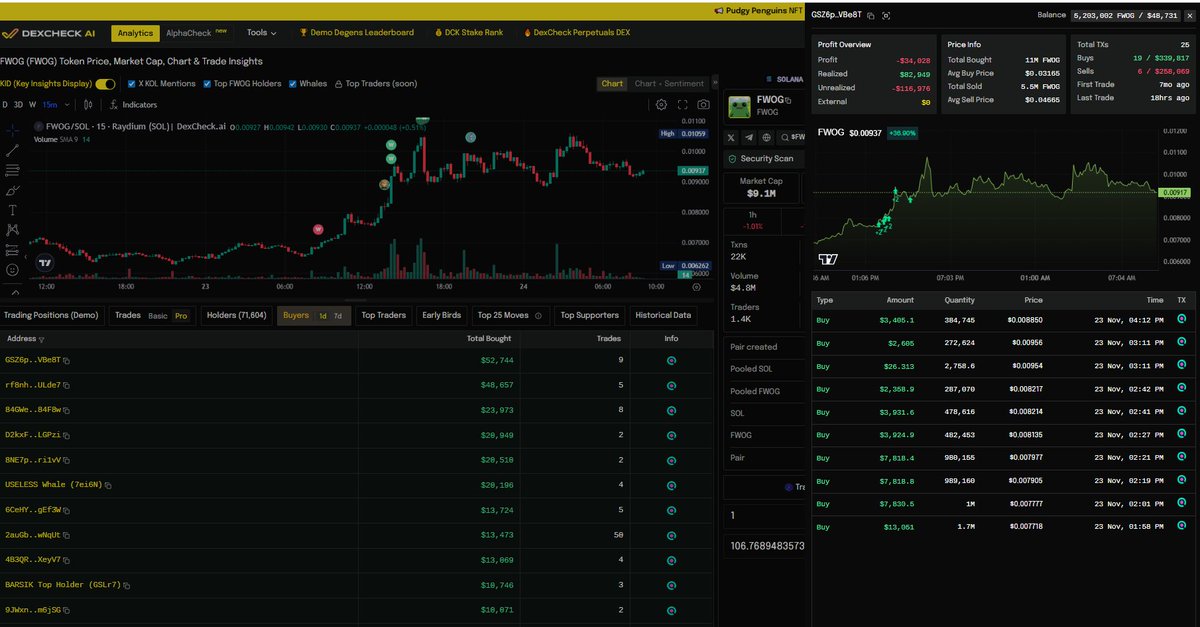Enter fullscreen chart mode
Image resolution: width=1200 pixels, height=627 pixels.
pos(683,104)
